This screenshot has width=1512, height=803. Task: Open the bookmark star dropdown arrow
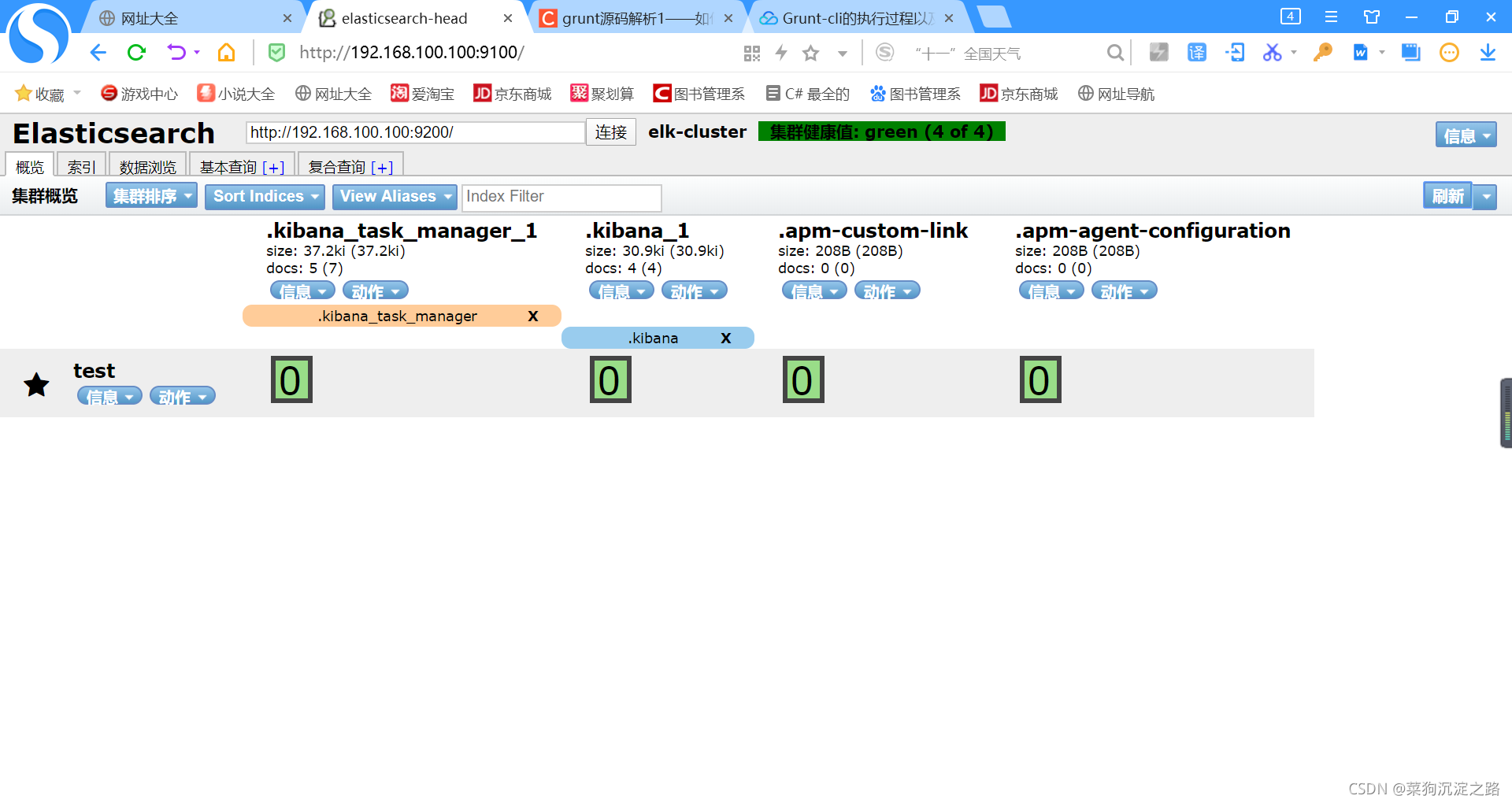tap(843, 54)
